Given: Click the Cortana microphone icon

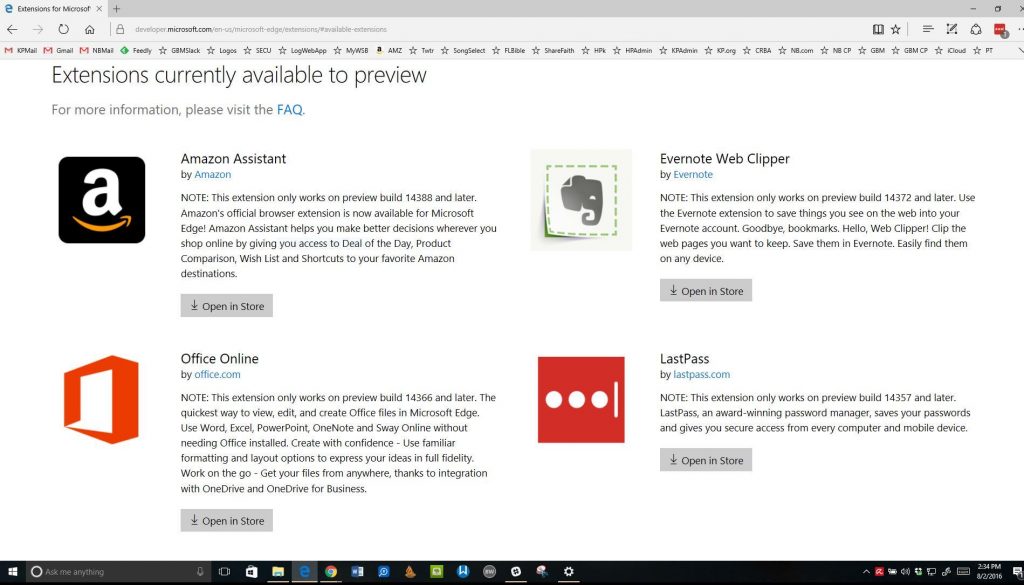Looking at the screenshot, I should point(200,572).
